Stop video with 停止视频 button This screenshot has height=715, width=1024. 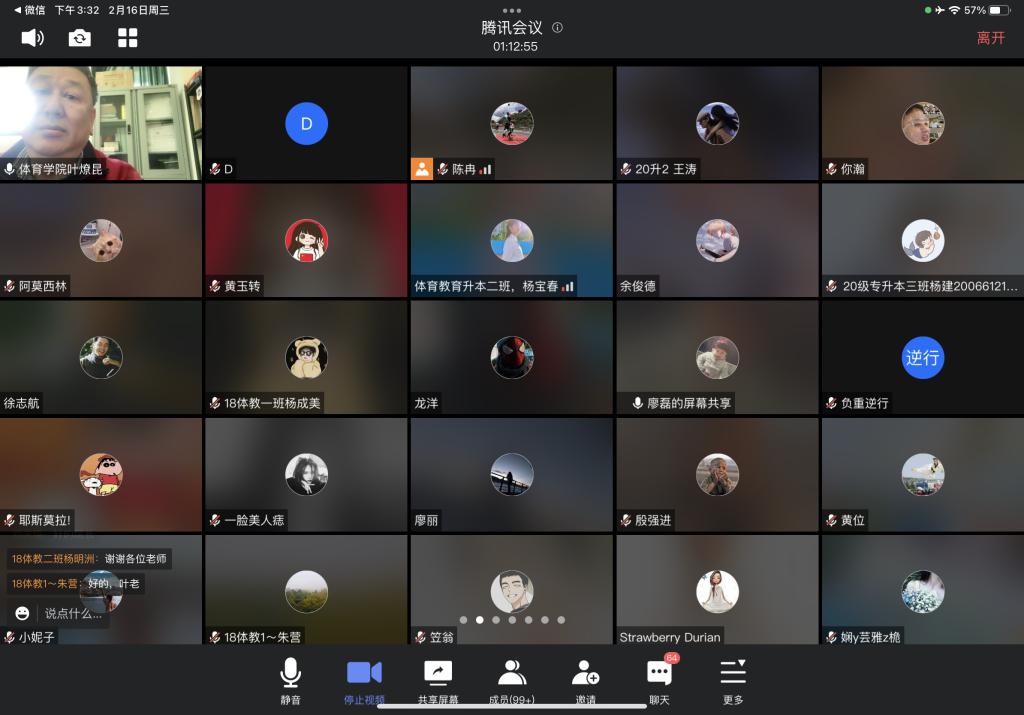pos(364,680)
